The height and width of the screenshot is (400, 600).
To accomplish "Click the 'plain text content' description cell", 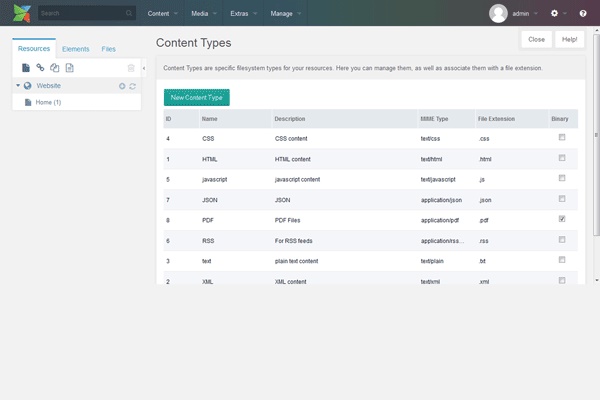I will pyautogui.click(x=296, y=261).
